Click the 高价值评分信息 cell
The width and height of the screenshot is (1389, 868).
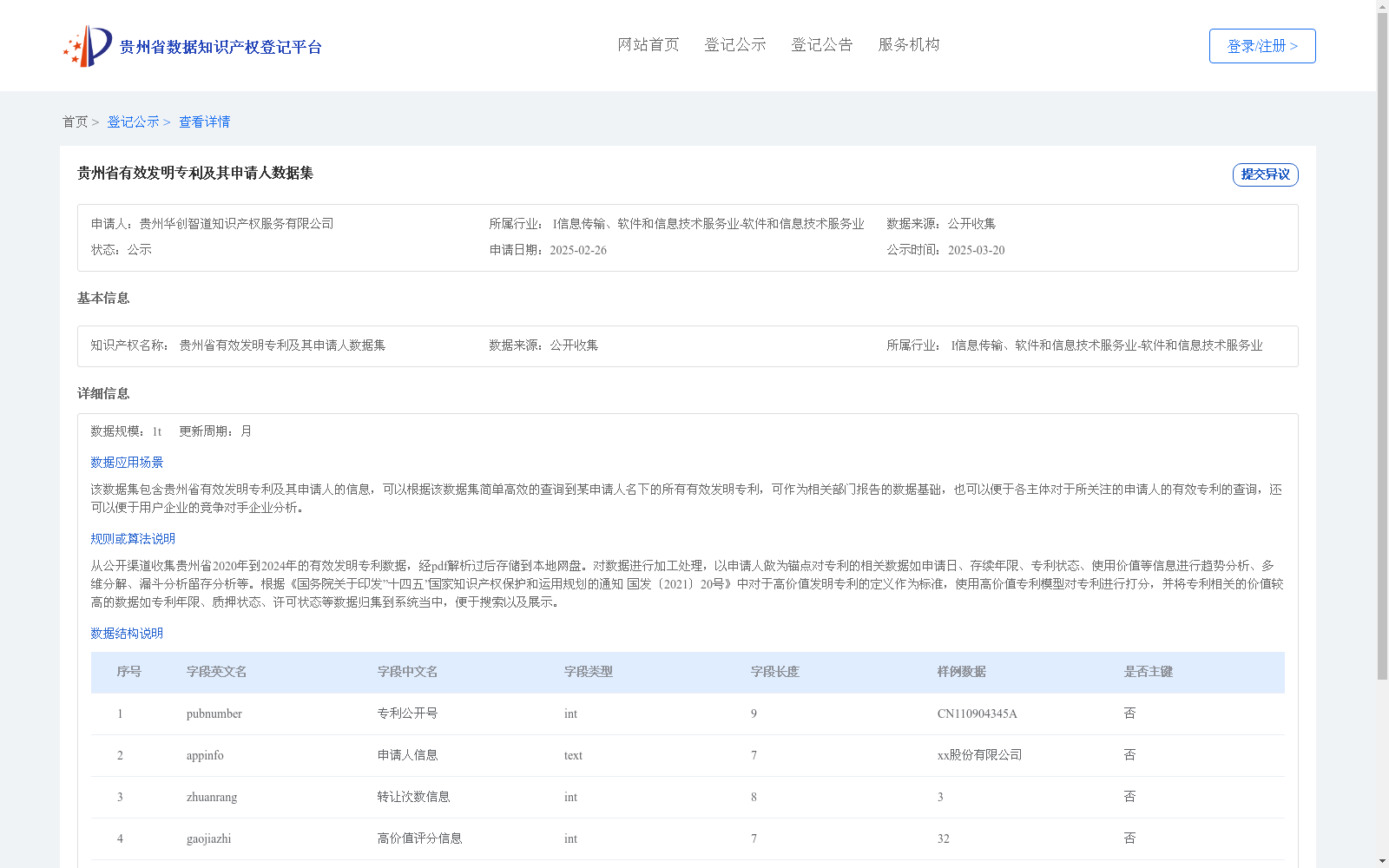coord(420,838)
